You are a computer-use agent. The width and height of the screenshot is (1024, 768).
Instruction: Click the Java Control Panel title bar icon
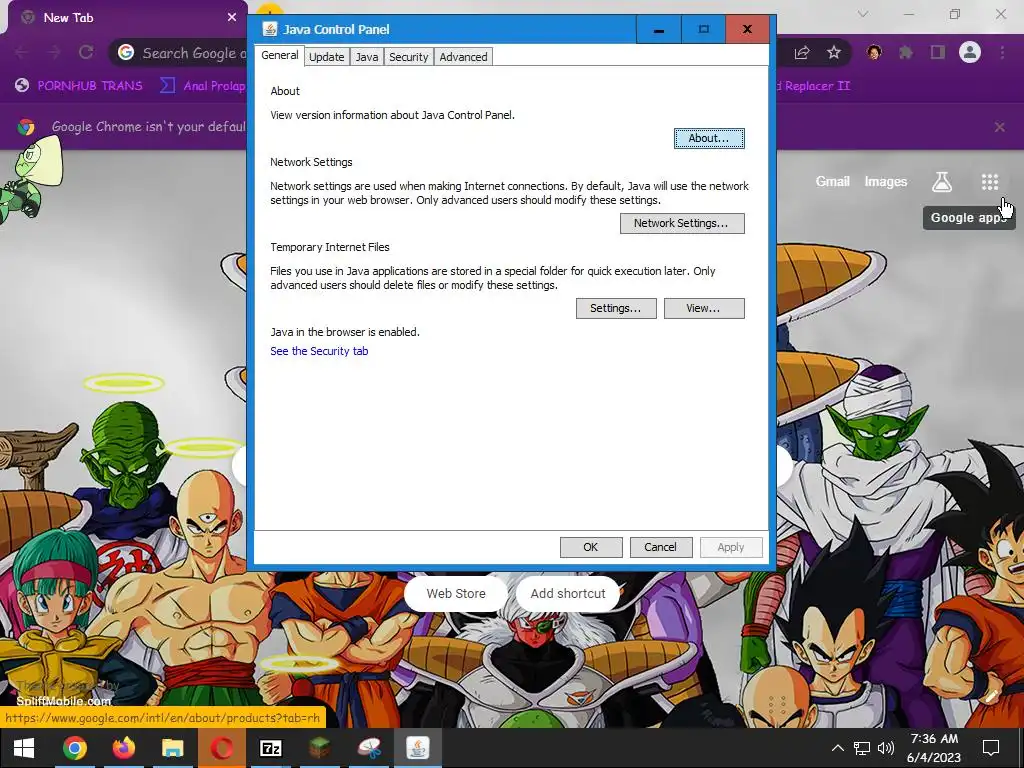(x=269, y=29)
